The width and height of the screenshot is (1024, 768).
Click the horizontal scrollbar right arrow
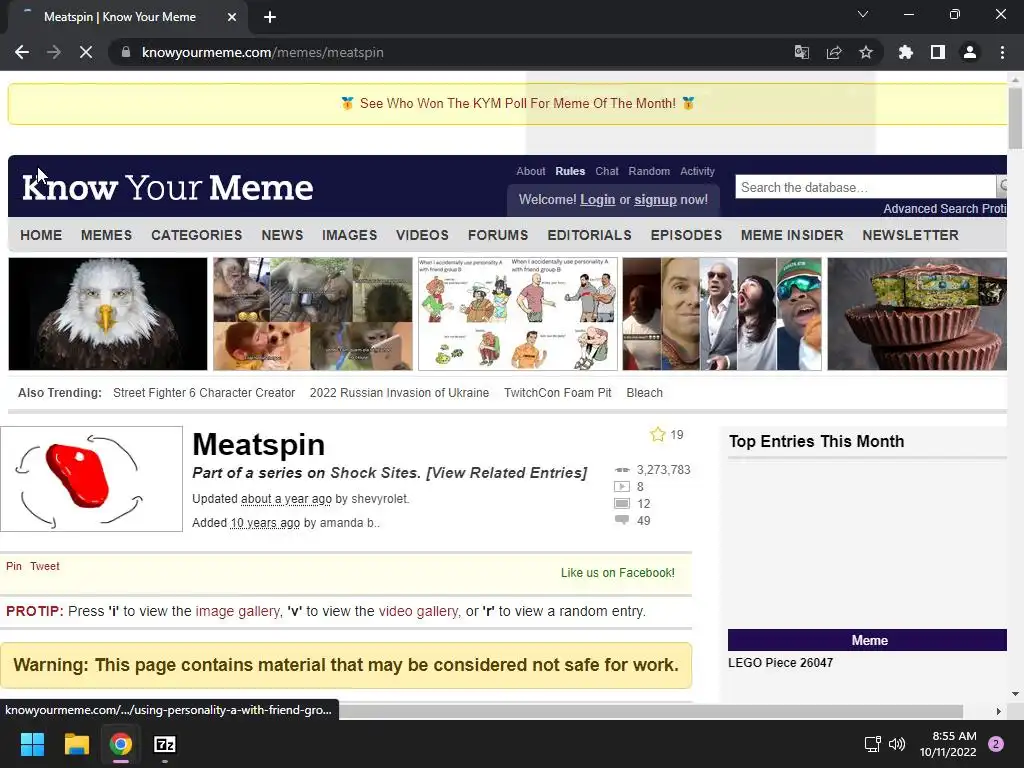point(999,711)
